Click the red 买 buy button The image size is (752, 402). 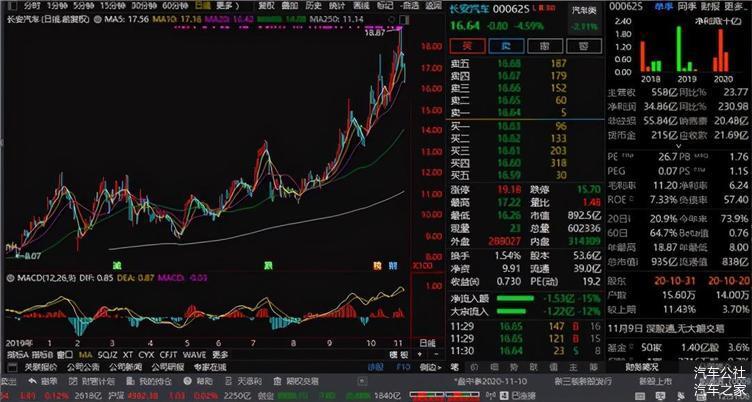[x=468, y=46]
